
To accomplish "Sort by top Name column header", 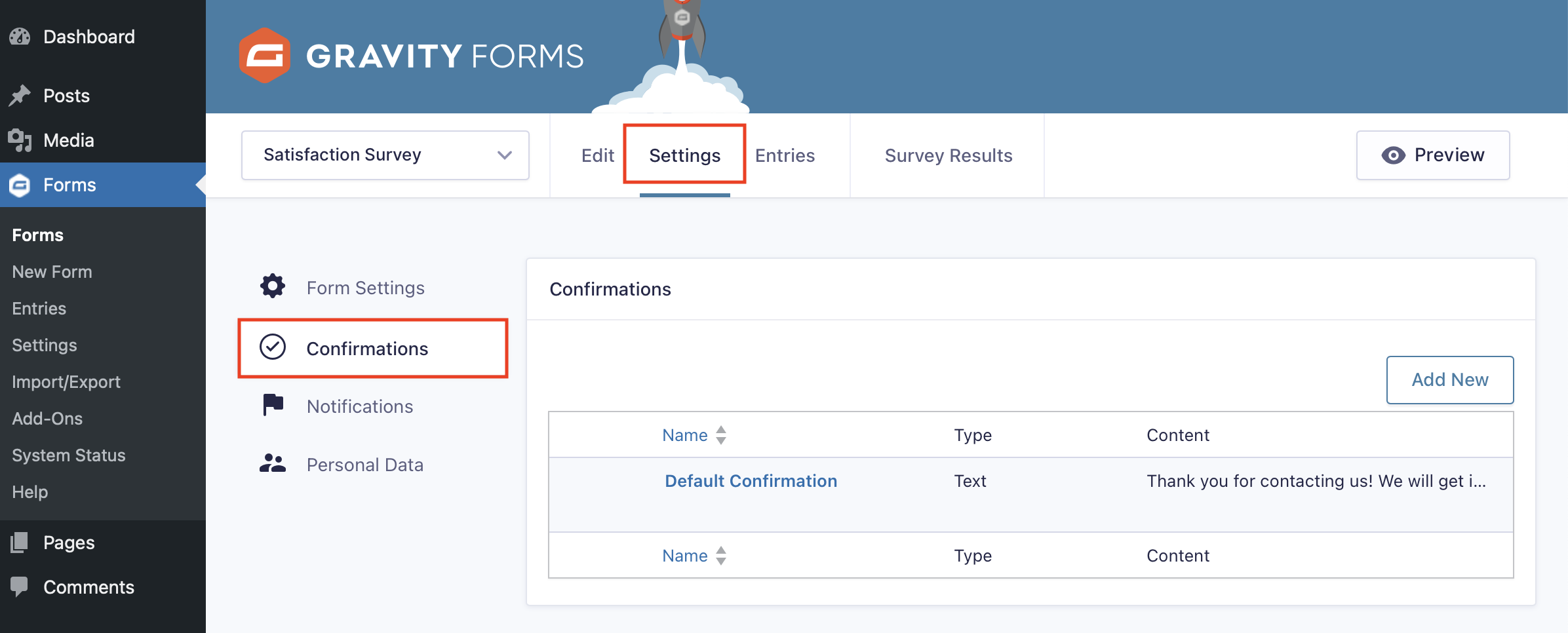I will click(684, 435).
